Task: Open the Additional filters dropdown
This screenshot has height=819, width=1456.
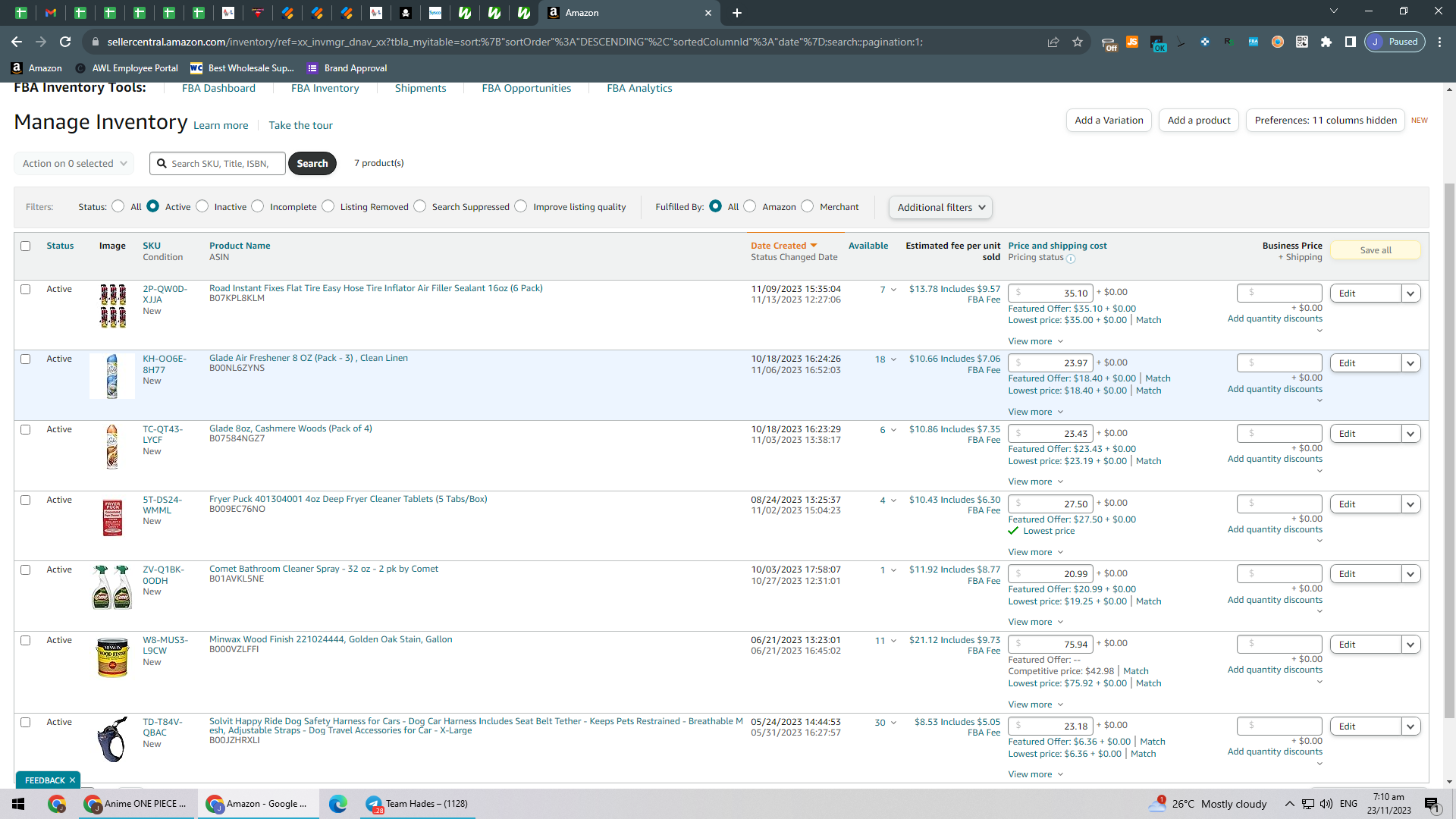Action: pyautogui.click(x=940, y=207)
